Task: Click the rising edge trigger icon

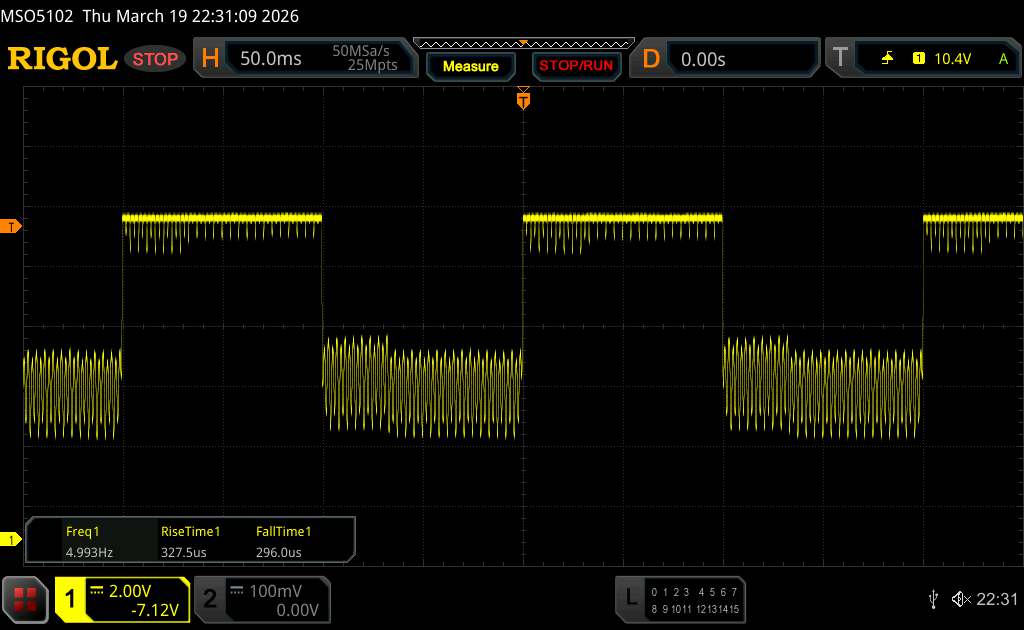Action: point(886,59)
